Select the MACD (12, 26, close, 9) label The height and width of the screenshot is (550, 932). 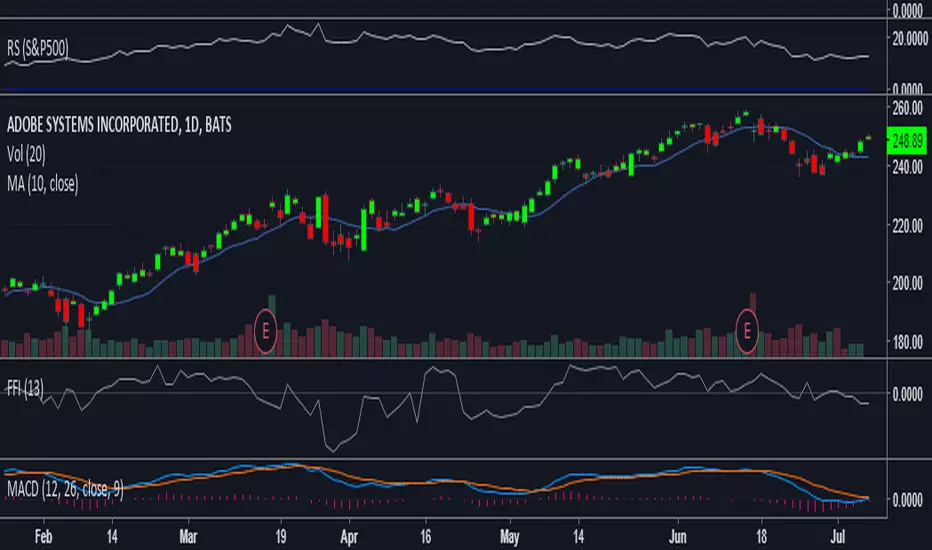pos(65,489)
